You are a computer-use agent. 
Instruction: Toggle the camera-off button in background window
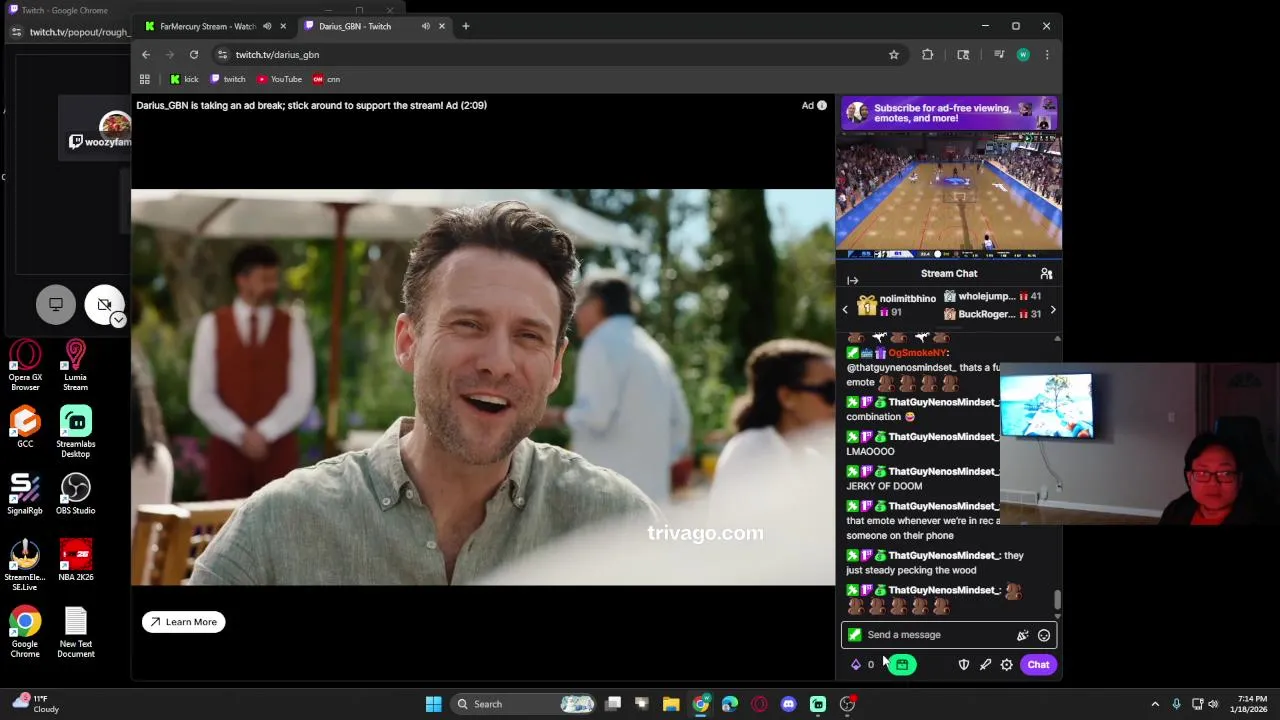tap(104, 305)
